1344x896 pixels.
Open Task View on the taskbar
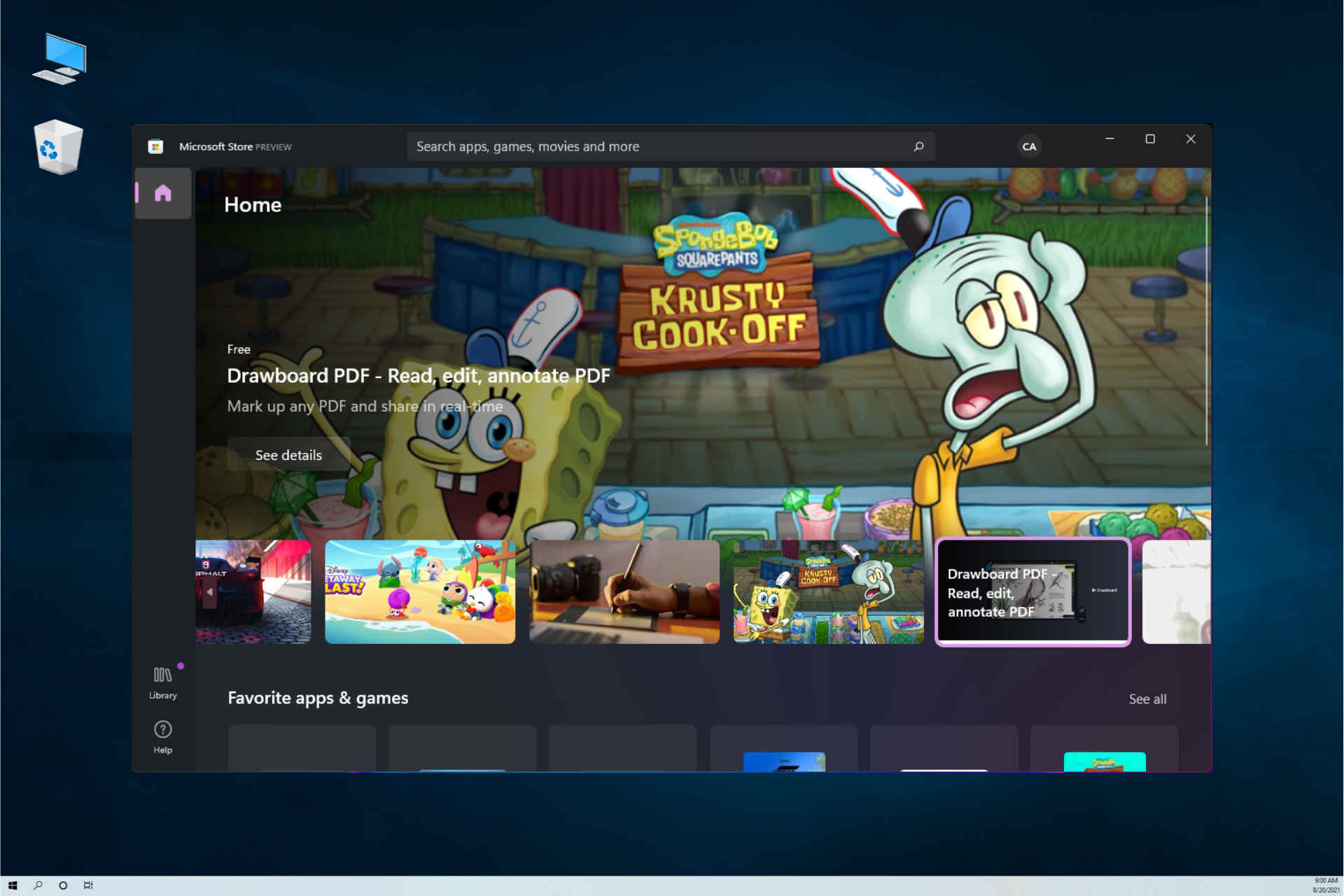[88, 885]
